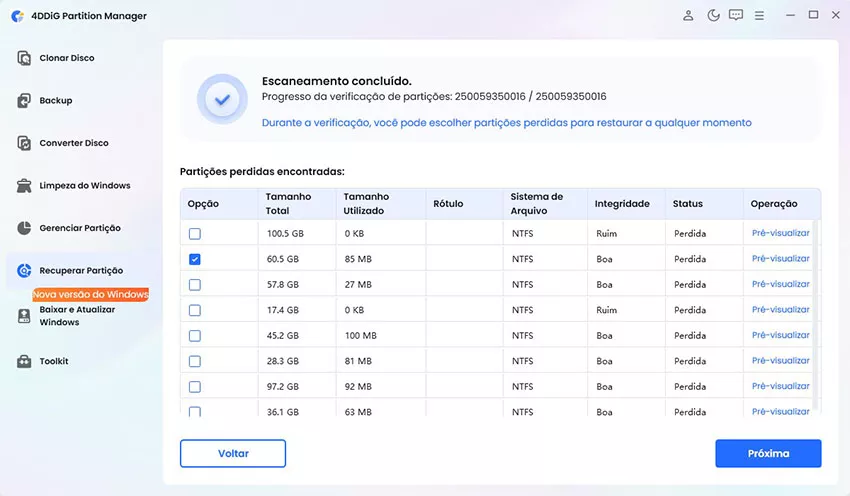
Task: Click the Status column header
Action: coord(704,204)
